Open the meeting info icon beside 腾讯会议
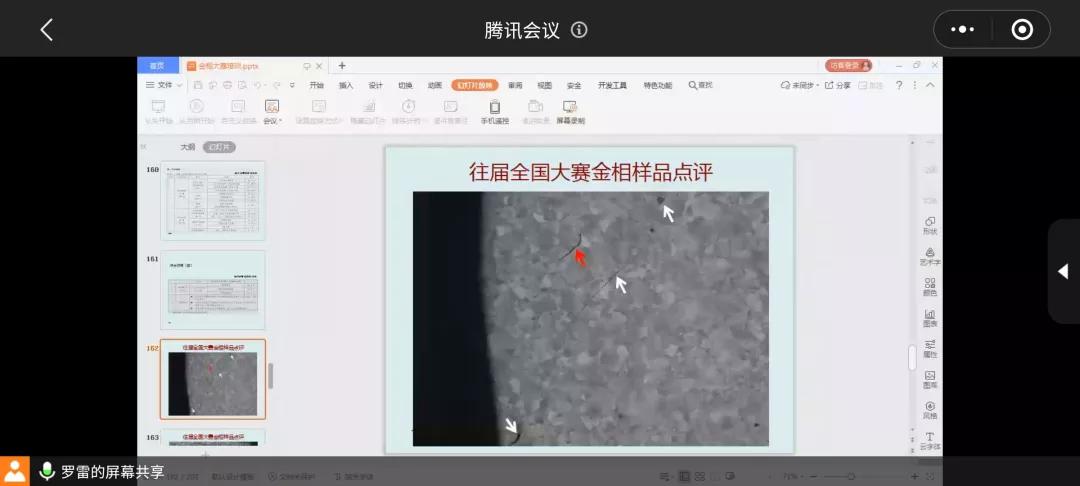 (x=579, y=30)
